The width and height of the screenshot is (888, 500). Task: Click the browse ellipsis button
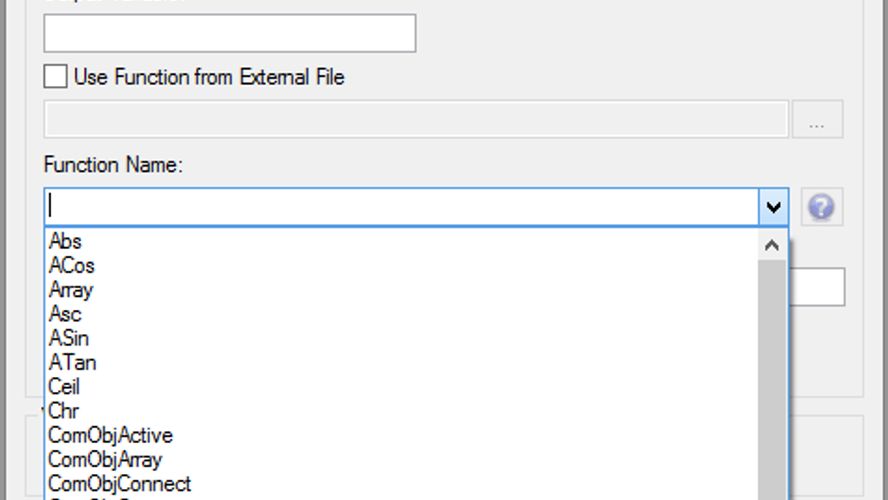(817, 120)
